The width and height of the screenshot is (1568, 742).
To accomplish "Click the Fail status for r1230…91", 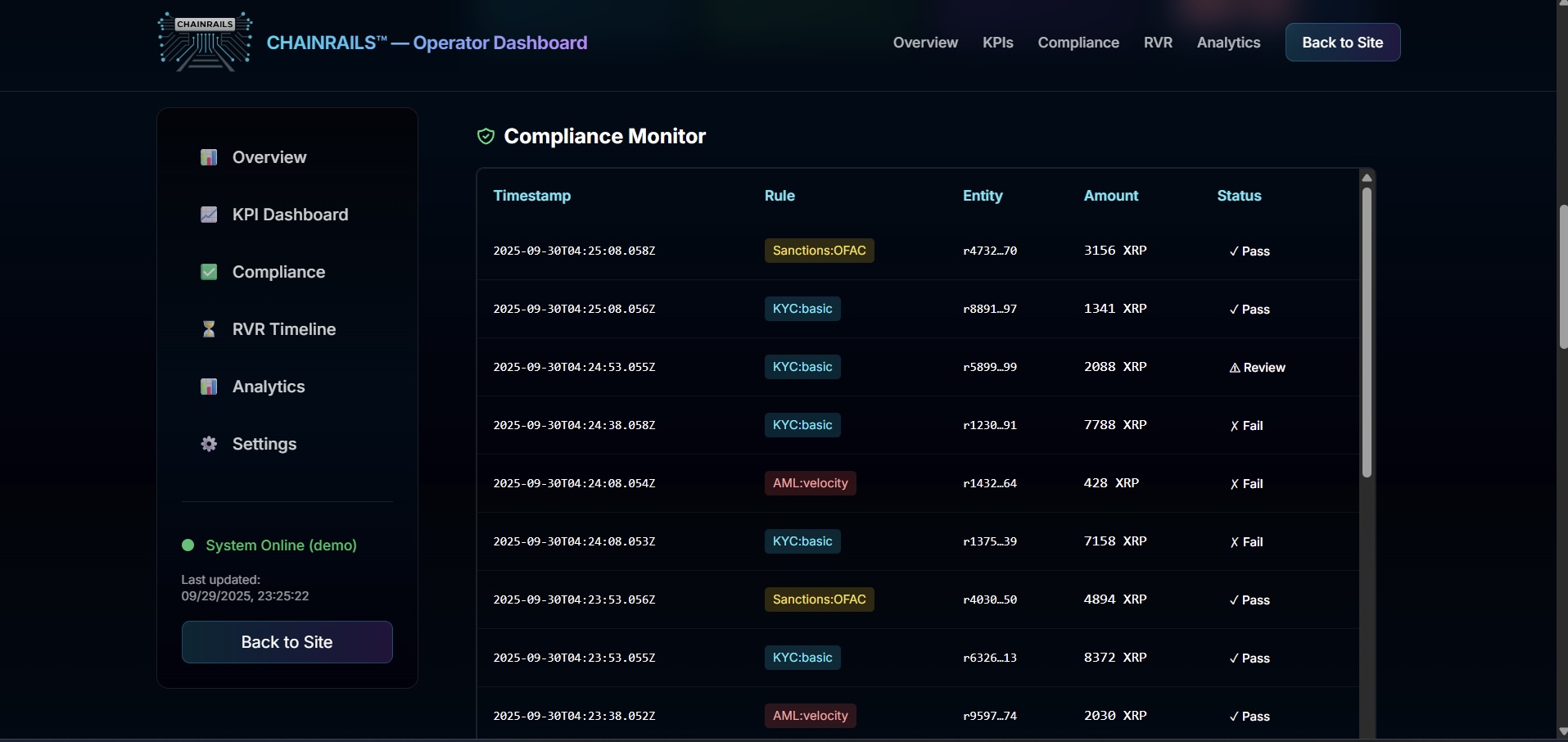I will (1247, 426).
